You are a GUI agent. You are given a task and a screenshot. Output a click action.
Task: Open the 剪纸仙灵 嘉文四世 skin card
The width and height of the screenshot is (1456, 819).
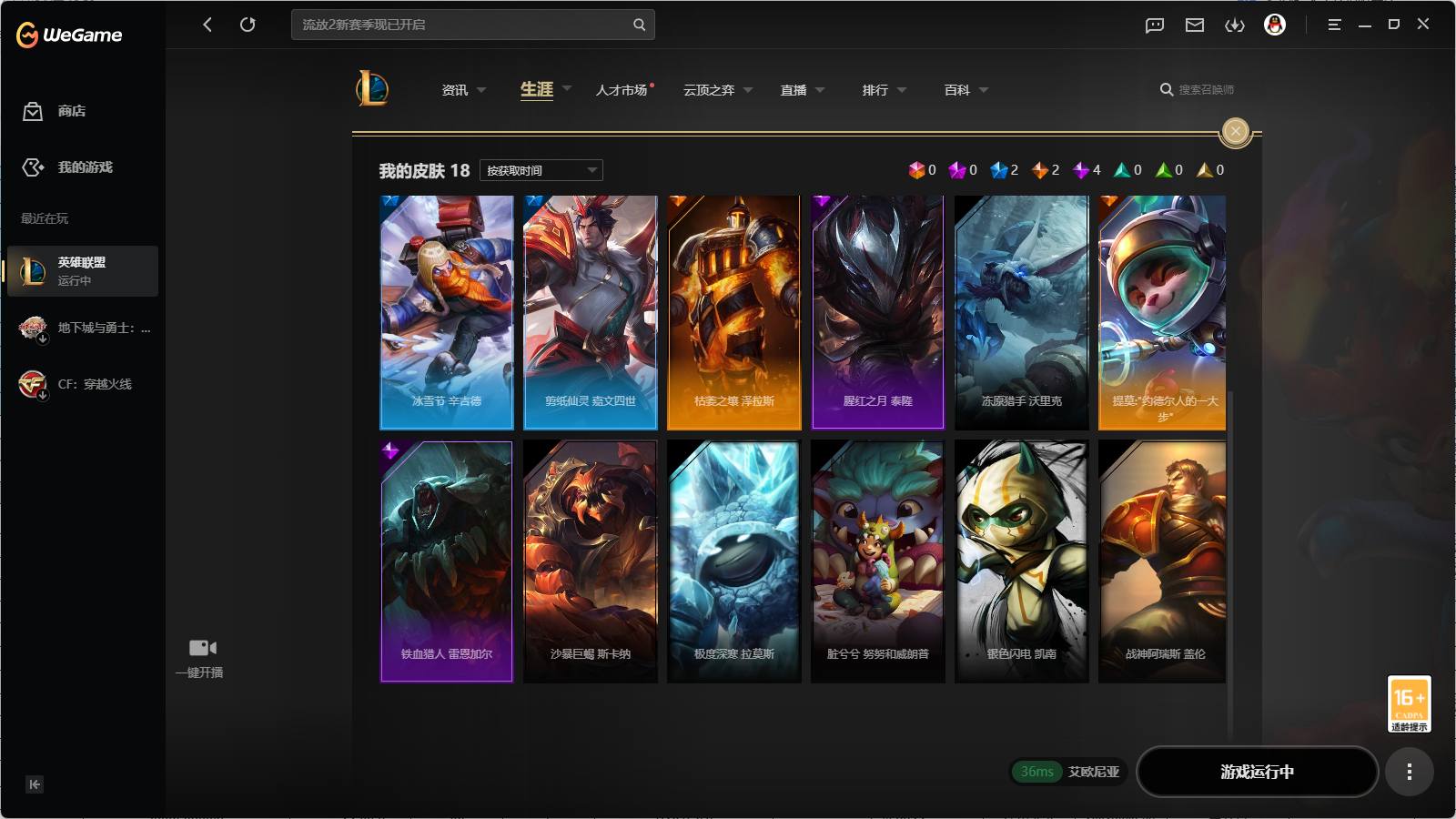click(x=591, y=312)
